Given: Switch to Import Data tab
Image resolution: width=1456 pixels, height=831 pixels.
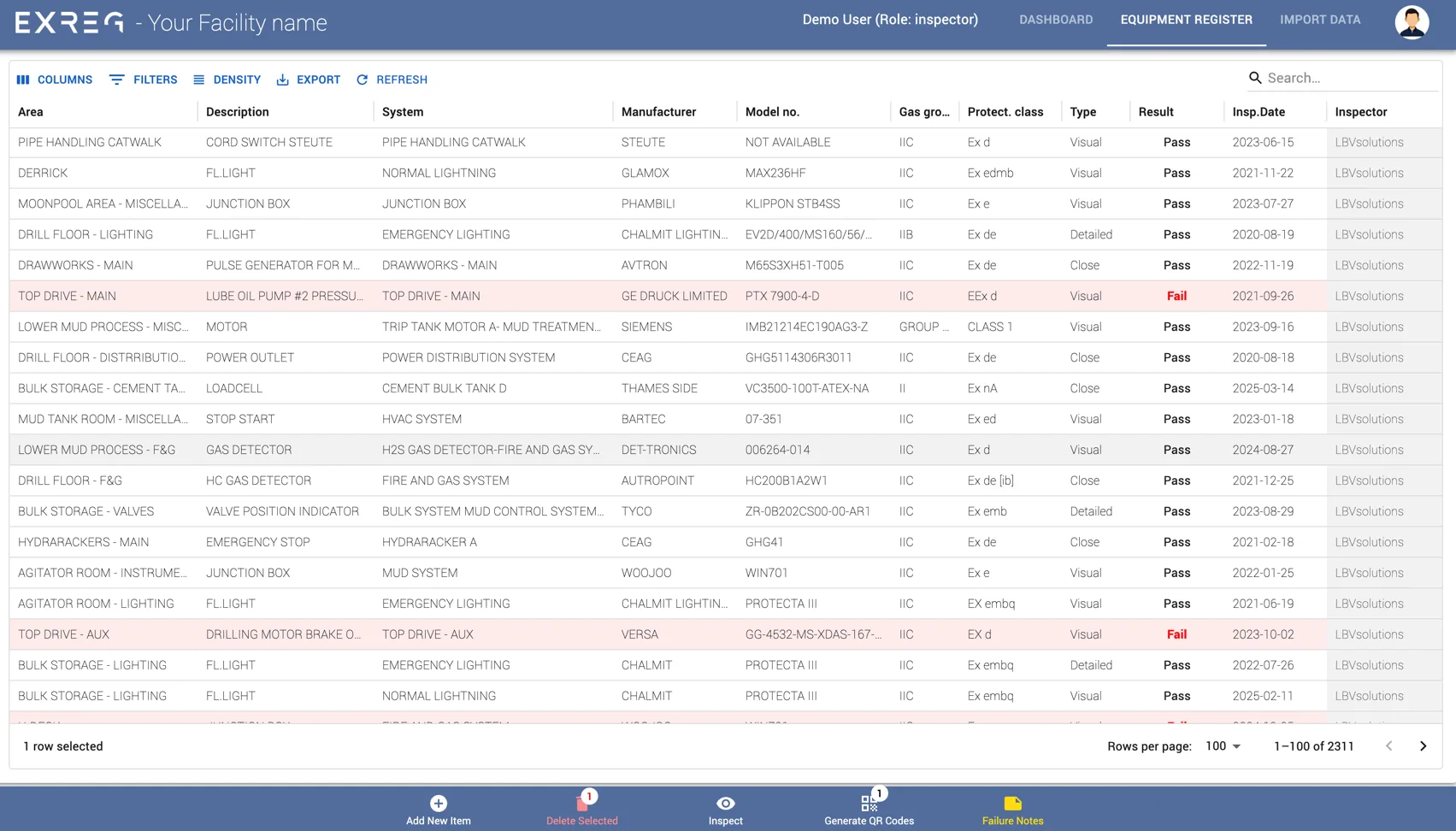Looking at the screenshot, I should pyautogui.click(x=1320, y=20).
